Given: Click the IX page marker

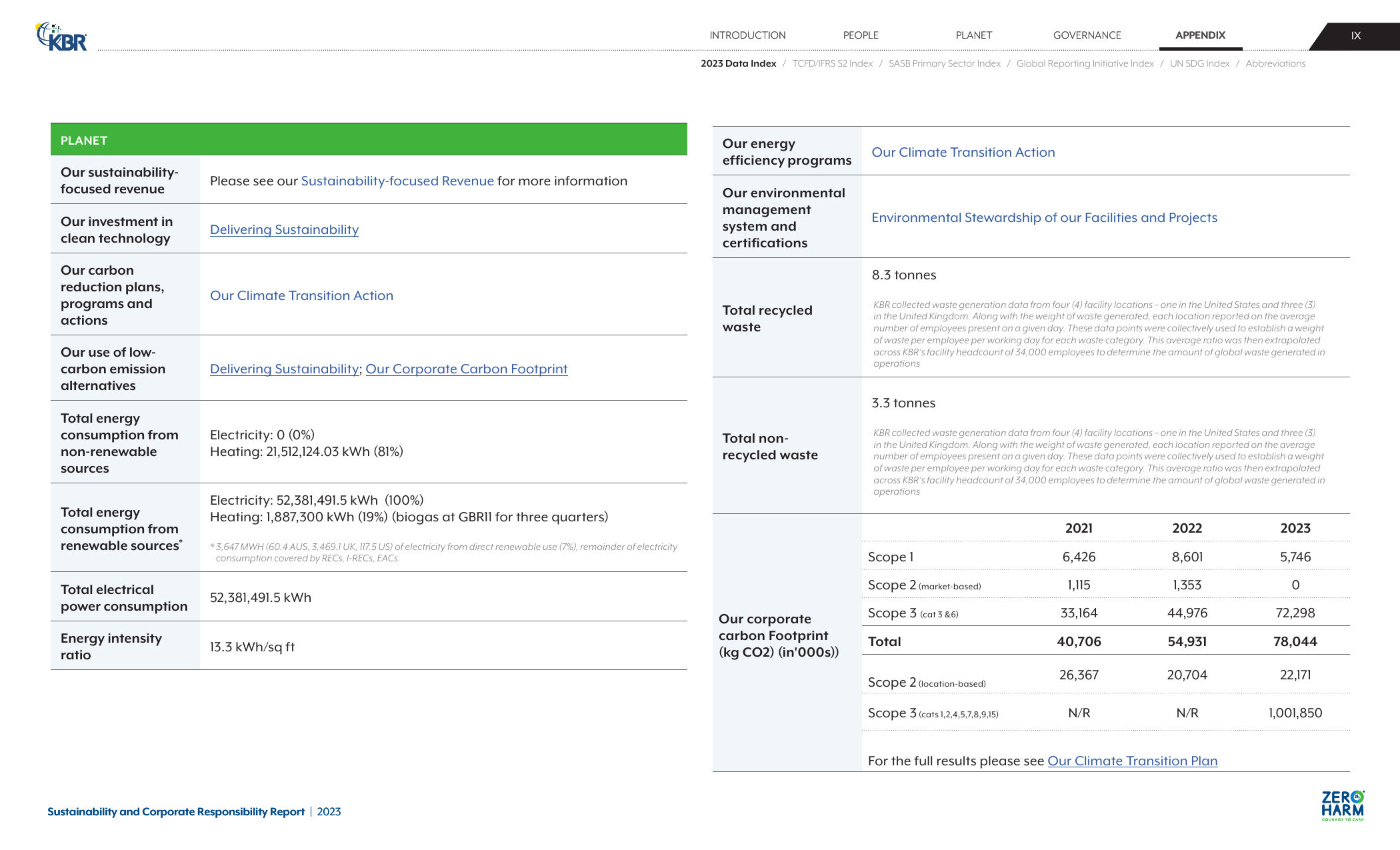Looking at the screenshot, I should [1355, 36].
